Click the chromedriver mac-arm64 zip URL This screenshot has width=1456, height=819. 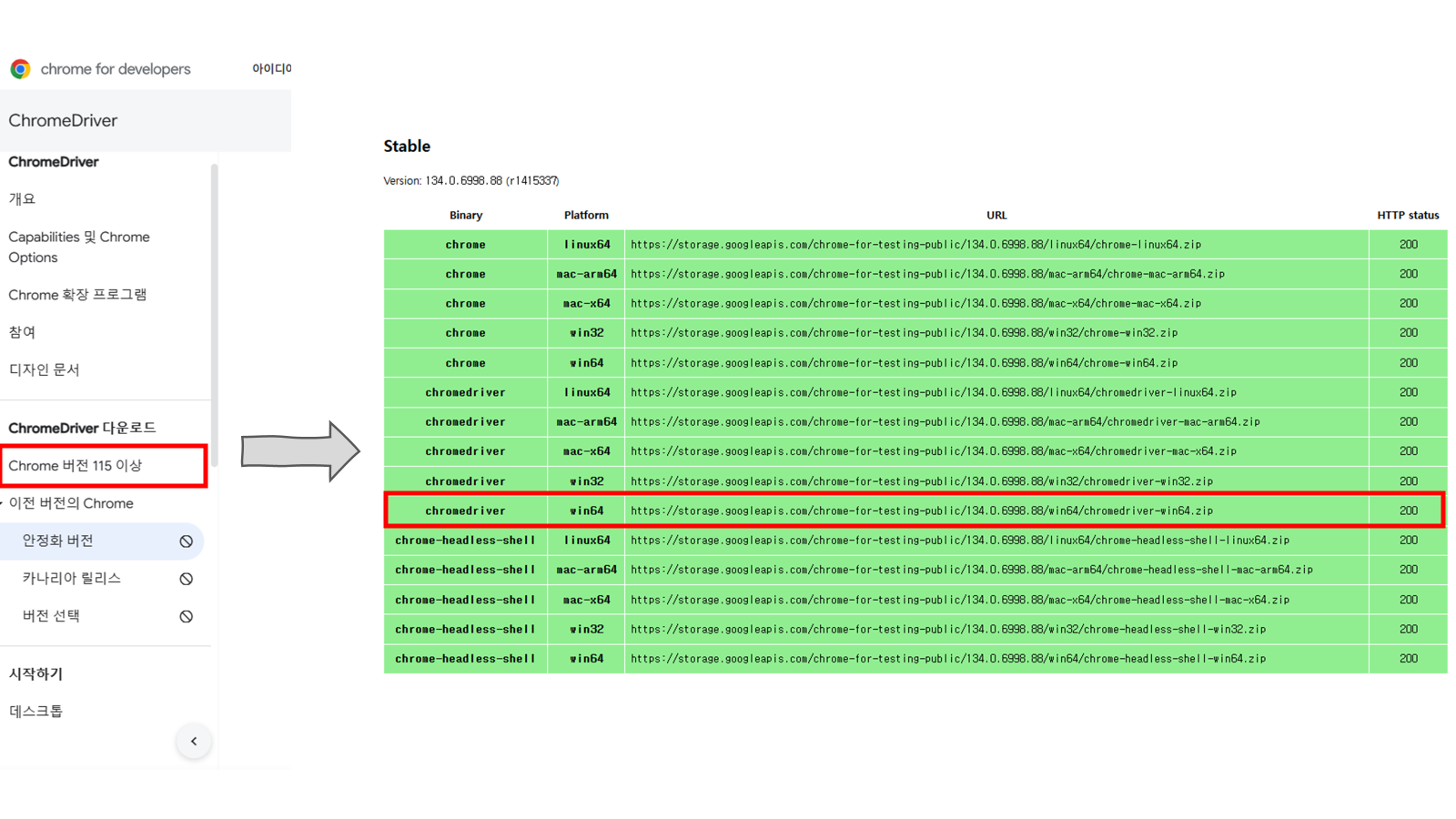click(945, 422)
